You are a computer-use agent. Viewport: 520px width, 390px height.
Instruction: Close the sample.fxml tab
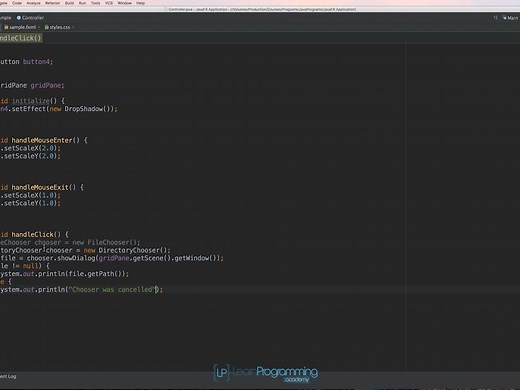pyautogui.click(x=39, y=27)
